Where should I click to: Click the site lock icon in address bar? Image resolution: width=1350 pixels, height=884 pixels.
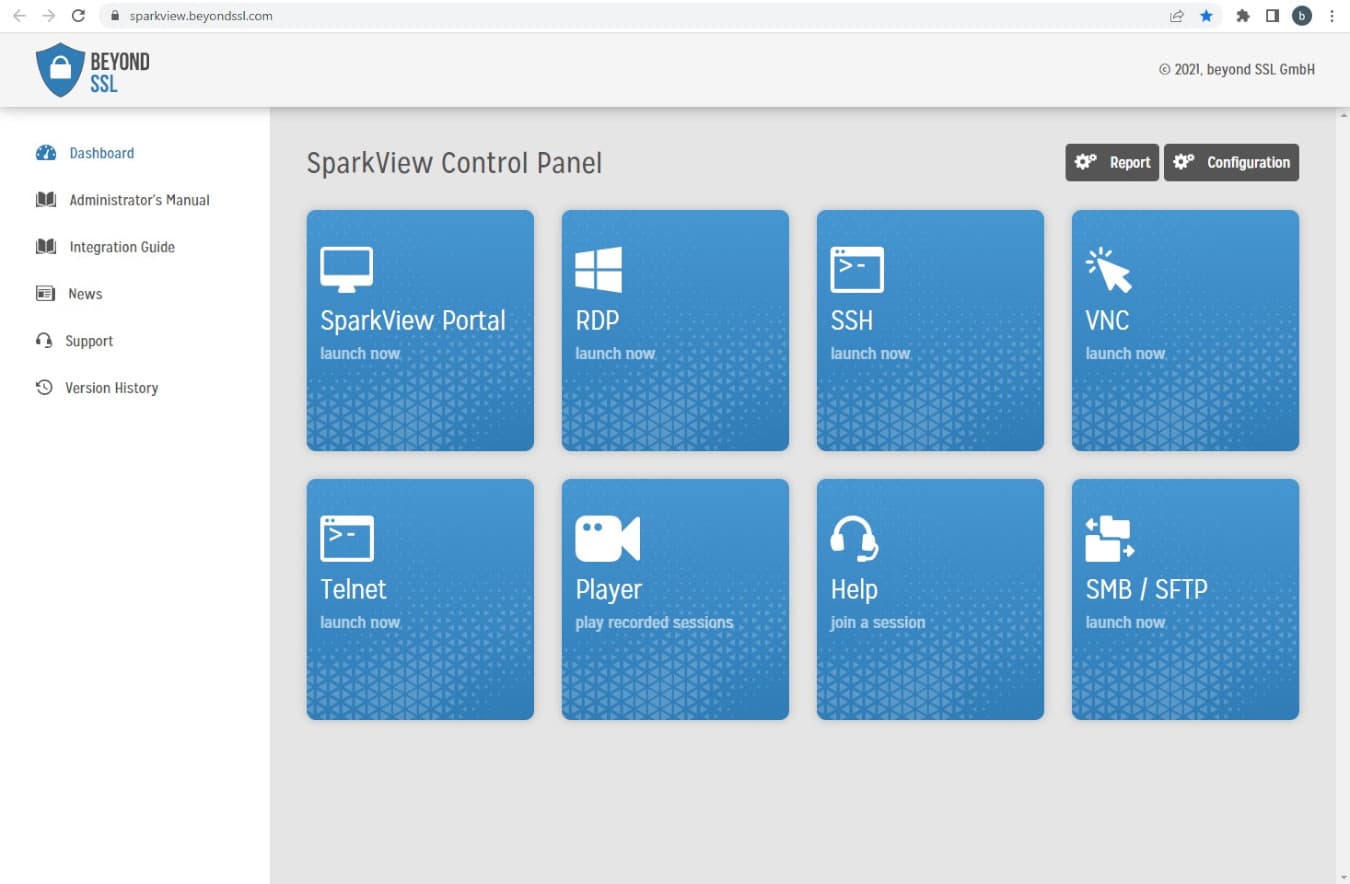coord(115,16)
